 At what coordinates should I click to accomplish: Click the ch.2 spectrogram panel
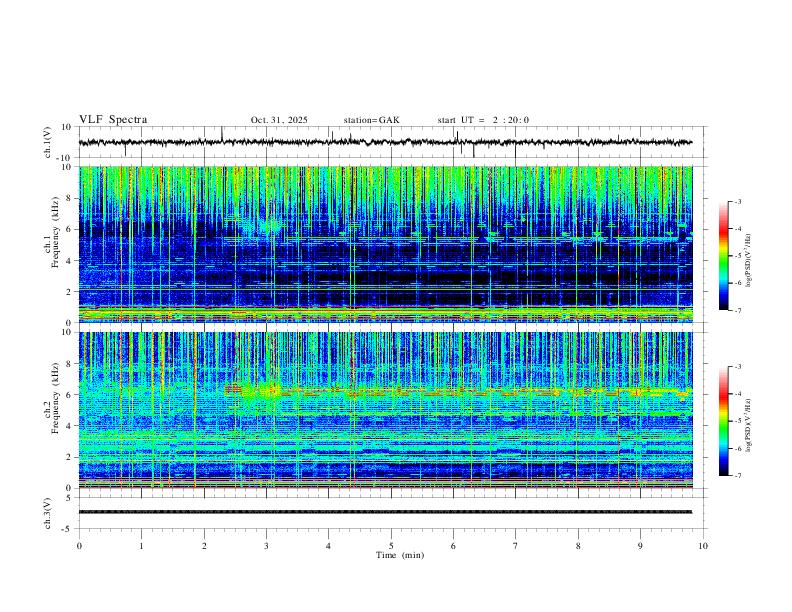tap(385, 410)
